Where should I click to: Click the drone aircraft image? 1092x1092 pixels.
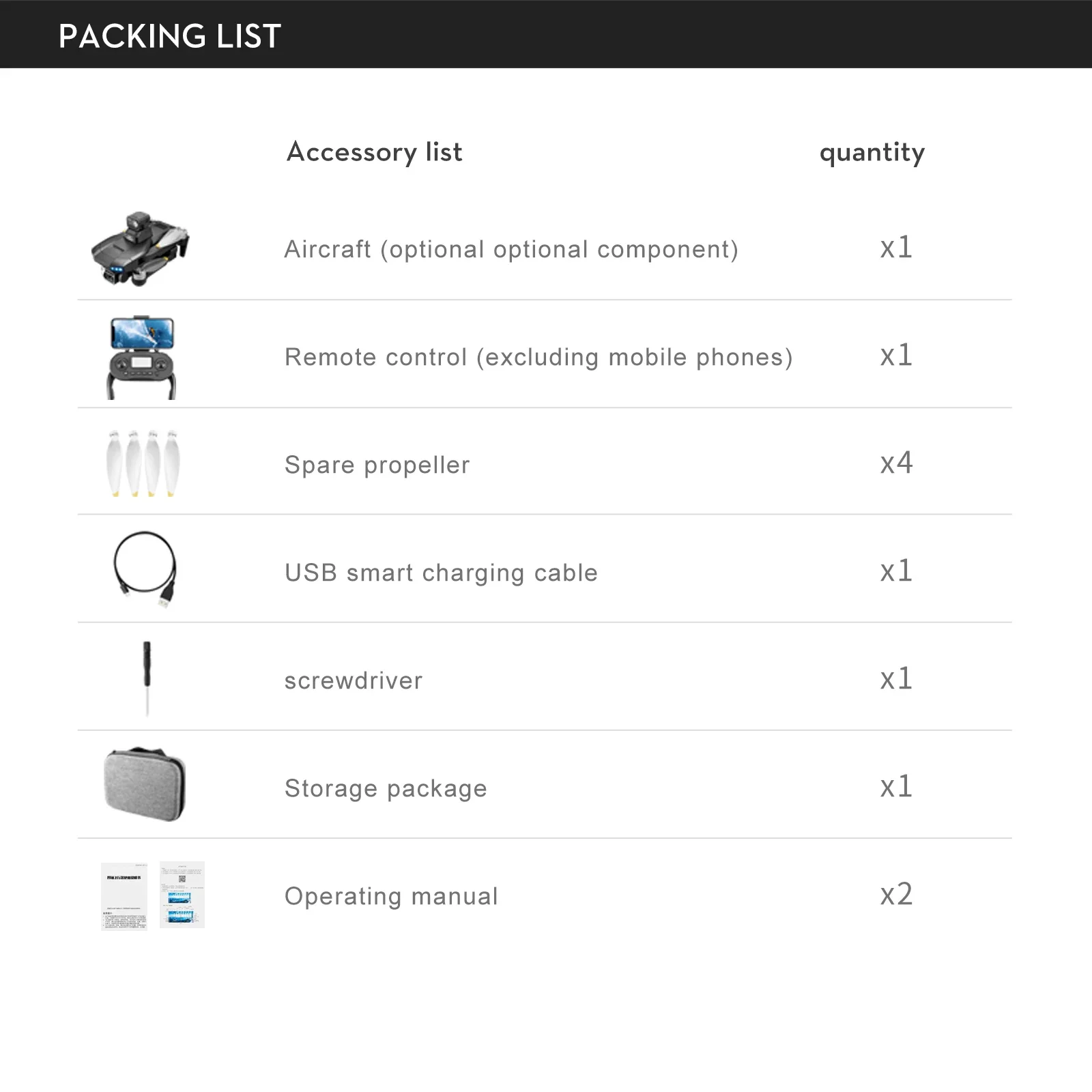(141, 248)
